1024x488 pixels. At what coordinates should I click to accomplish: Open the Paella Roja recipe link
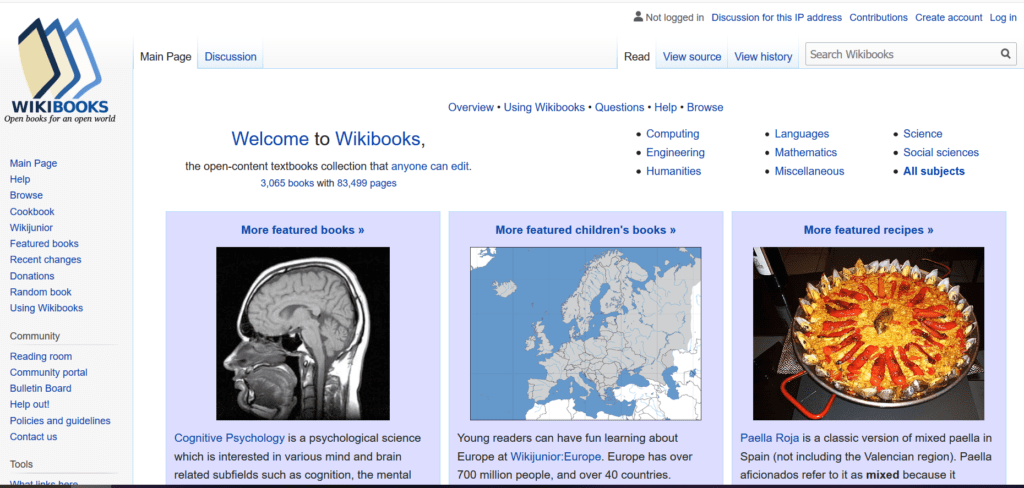pos(769,438)
